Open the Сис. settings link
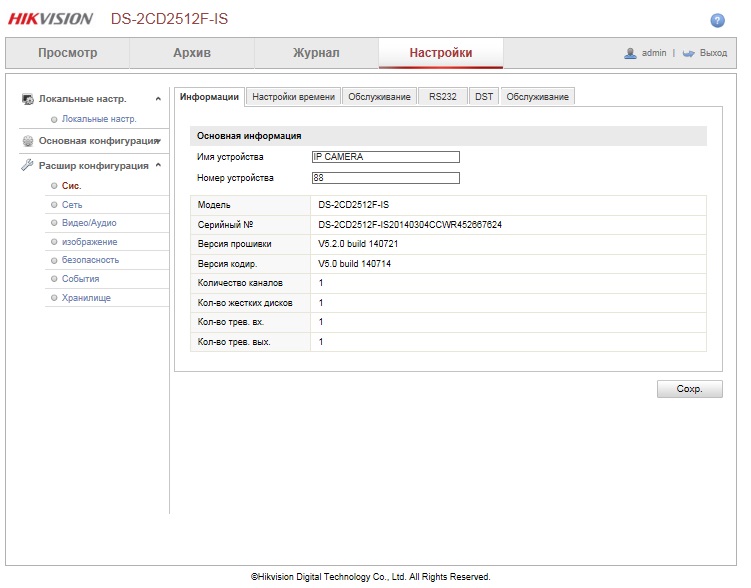This screenshot has width=751, height=588. 71,186
